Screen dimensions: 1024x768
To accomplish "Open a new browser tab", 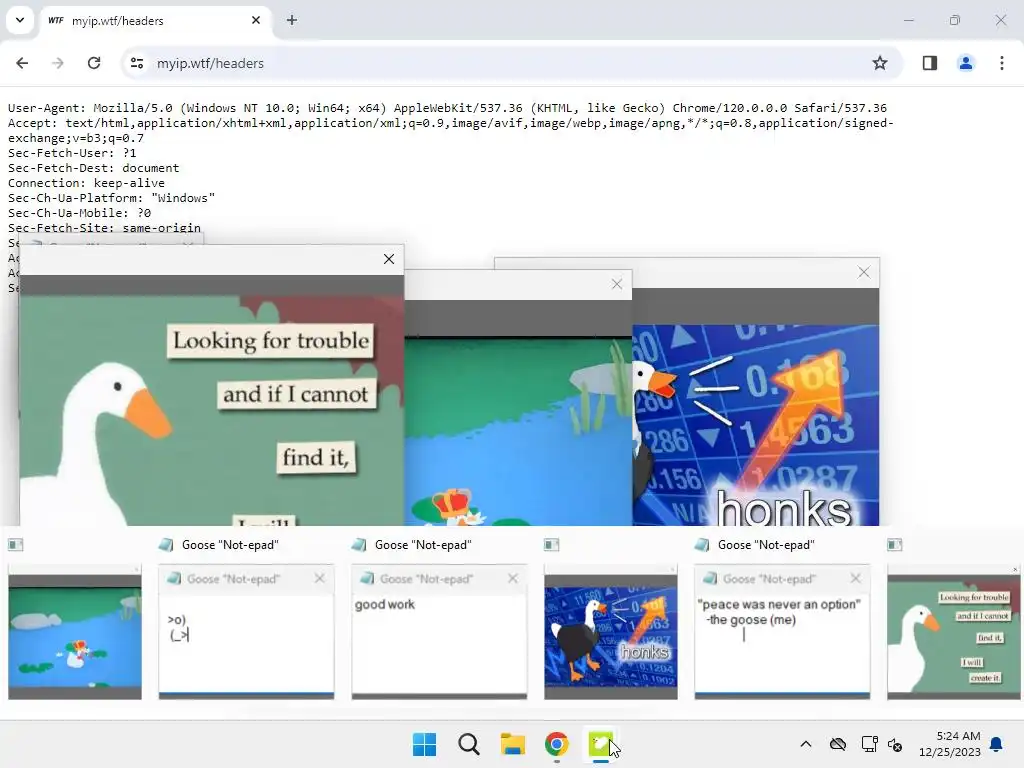I will coord(292,20).
